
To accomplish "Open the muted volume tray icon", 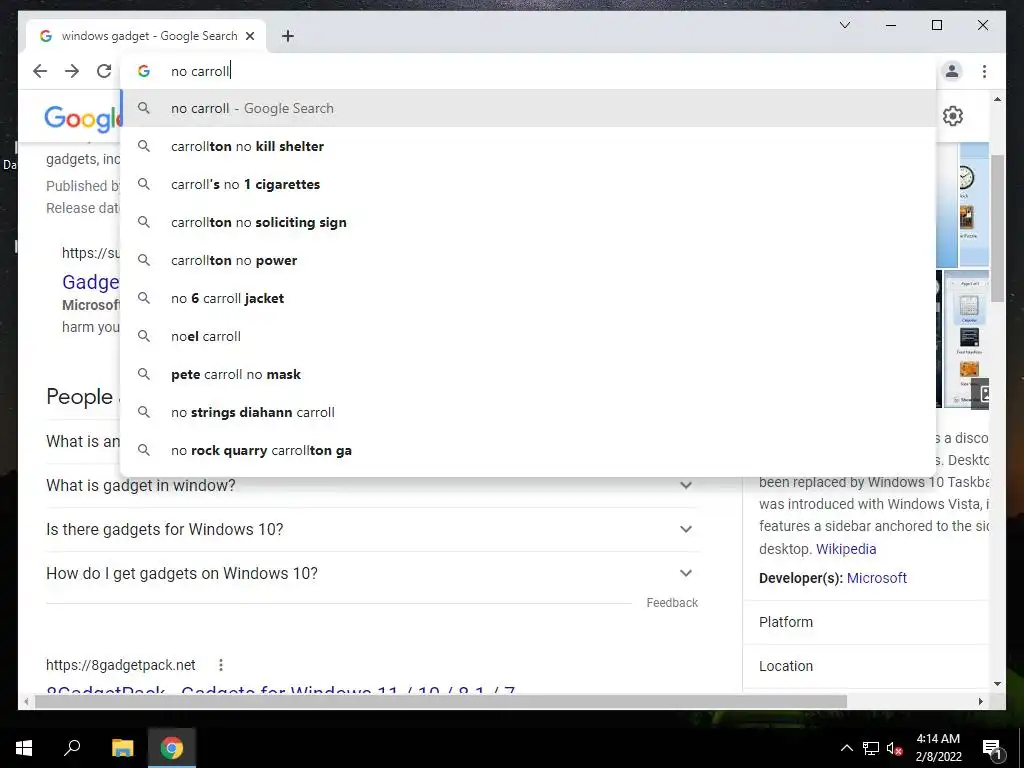I will [894, 748].
